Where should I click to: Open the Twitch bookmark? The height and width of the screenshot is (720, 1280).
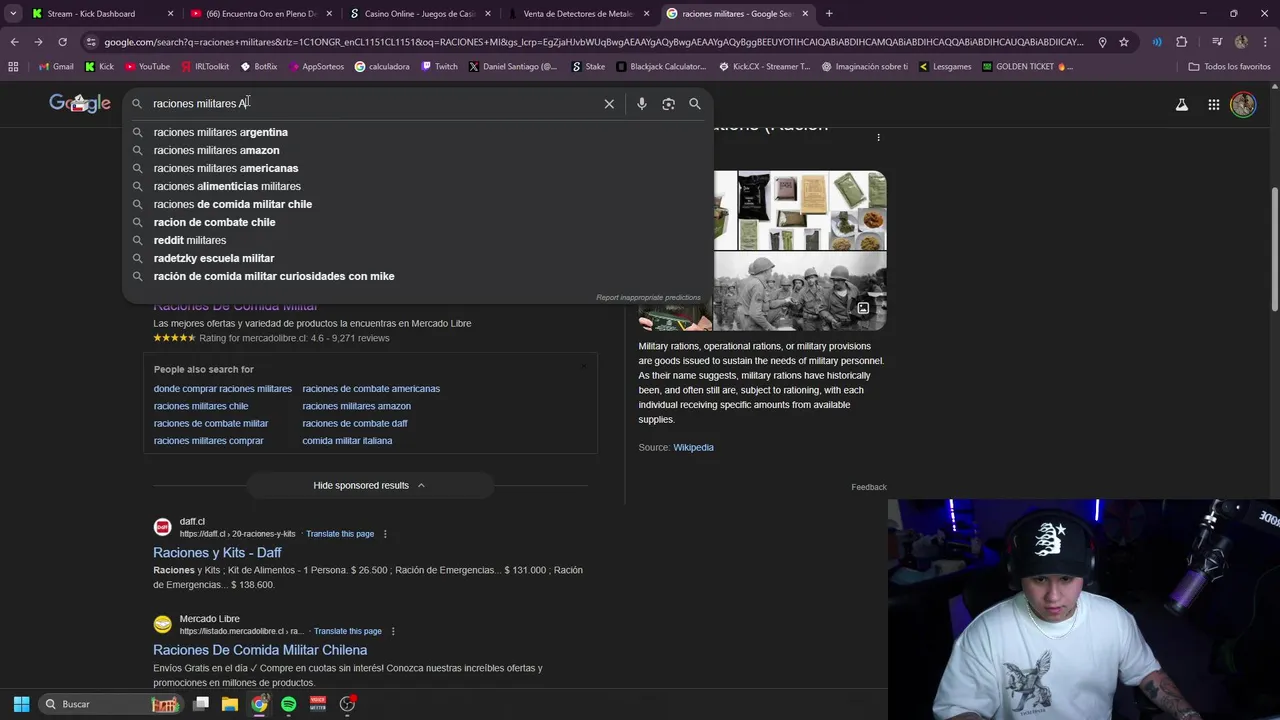tap(439, 67)
